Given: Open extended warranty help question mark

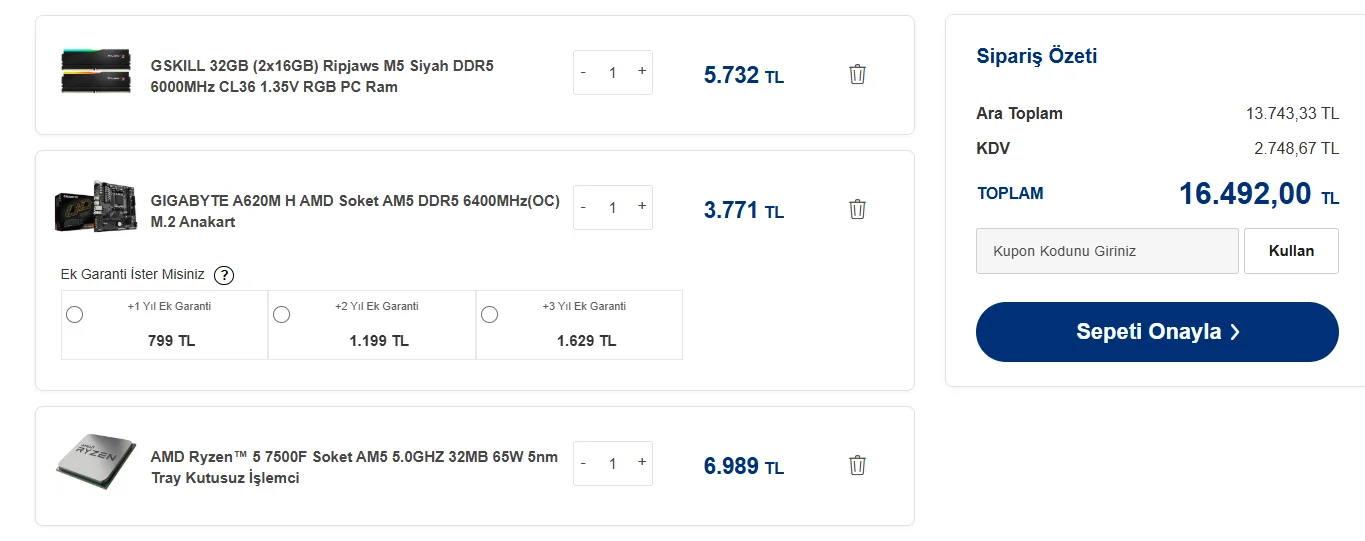Looking at the screenshot, I should 225,275.
